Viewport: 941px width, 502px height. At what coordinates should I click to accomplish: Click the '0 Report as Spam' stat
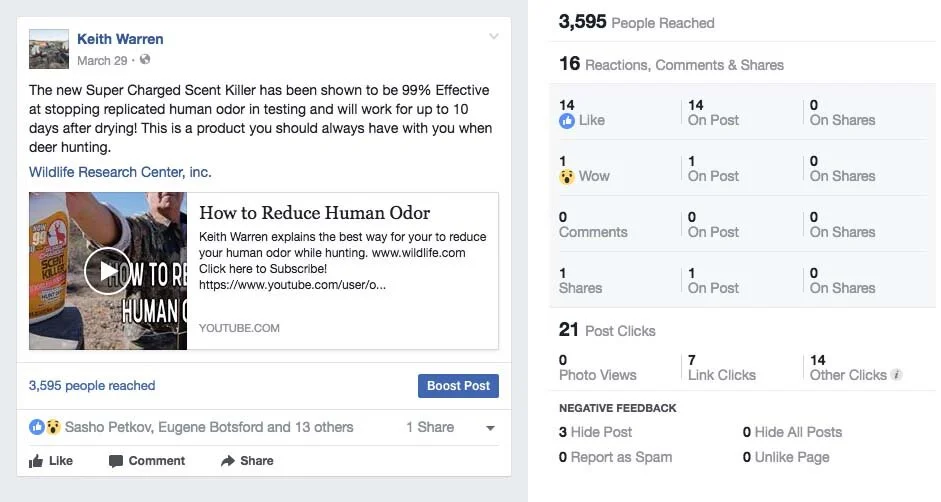pyautogui.click(x=615, y=457)
